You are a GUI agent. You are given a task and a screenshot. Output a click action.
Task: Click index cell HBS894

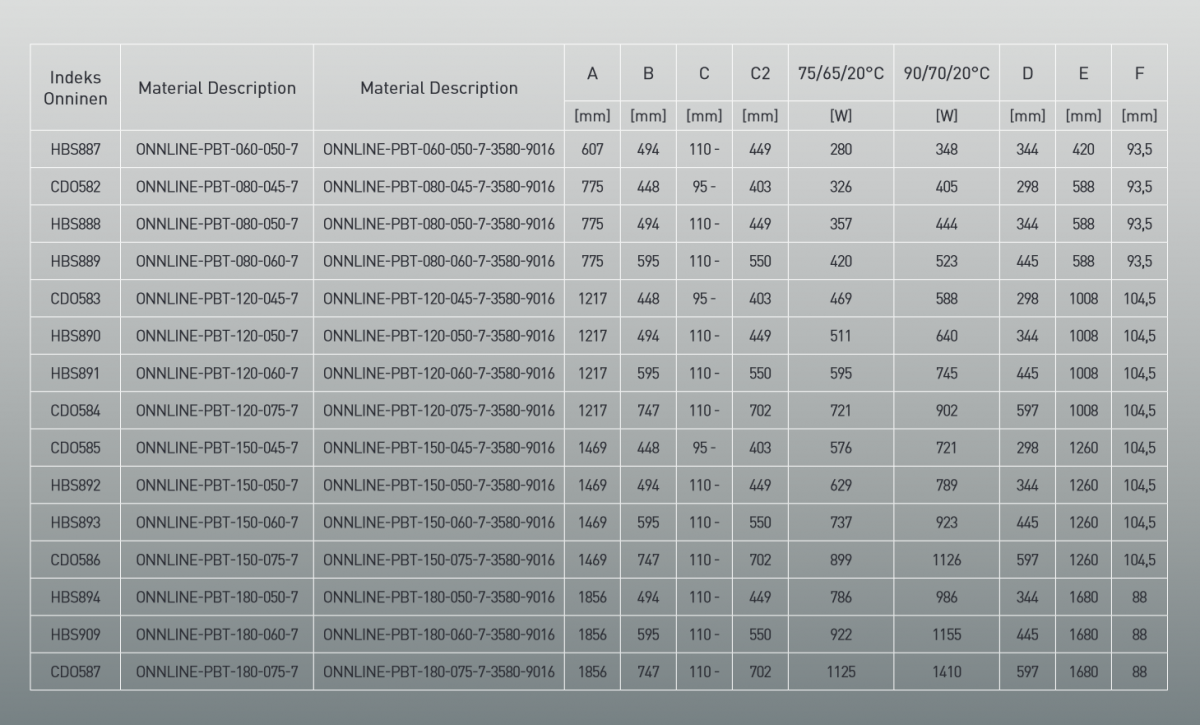point(76,598)
